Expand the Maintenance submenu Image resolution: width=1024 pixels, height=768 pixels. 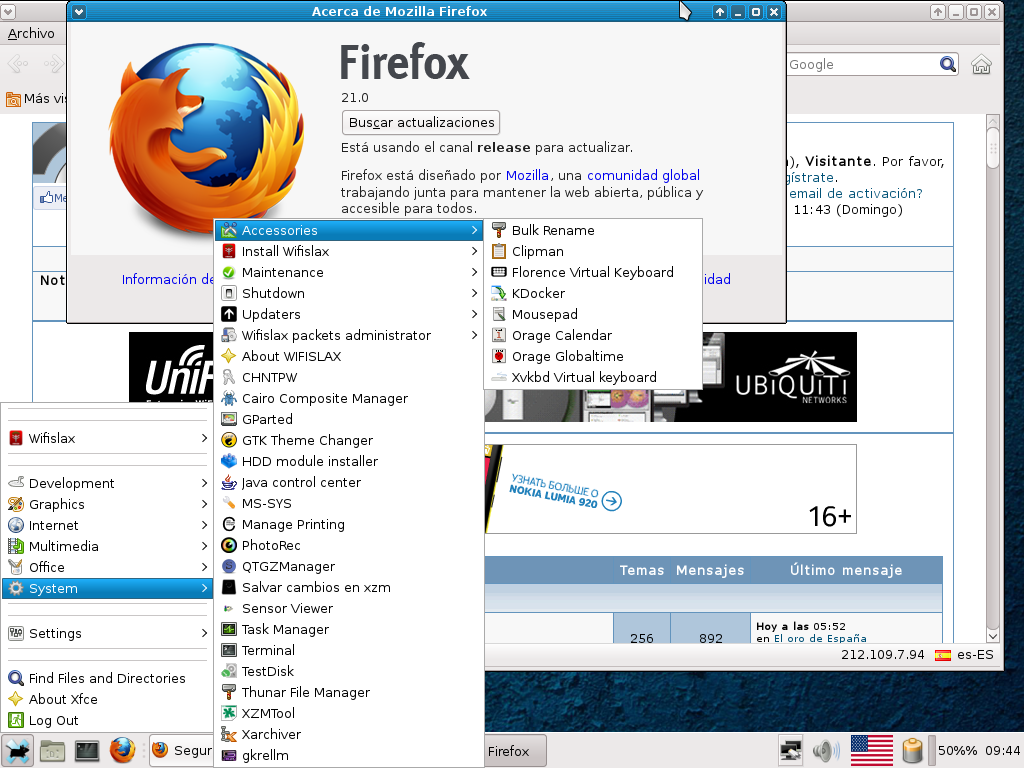[x=349, y=272]
